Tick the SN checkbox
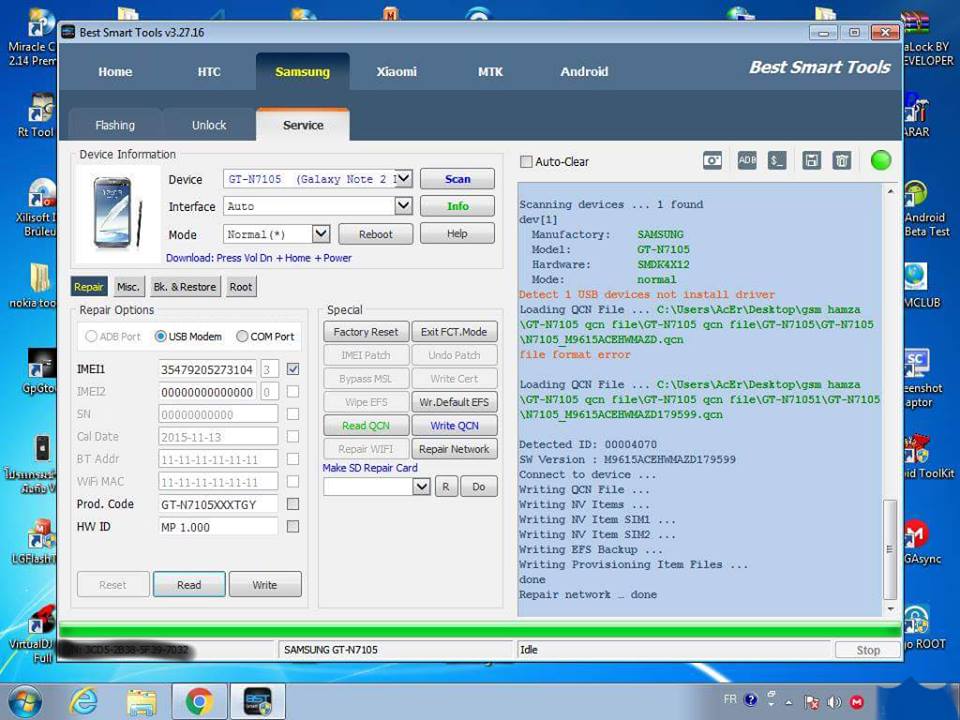 pos(293,414)
